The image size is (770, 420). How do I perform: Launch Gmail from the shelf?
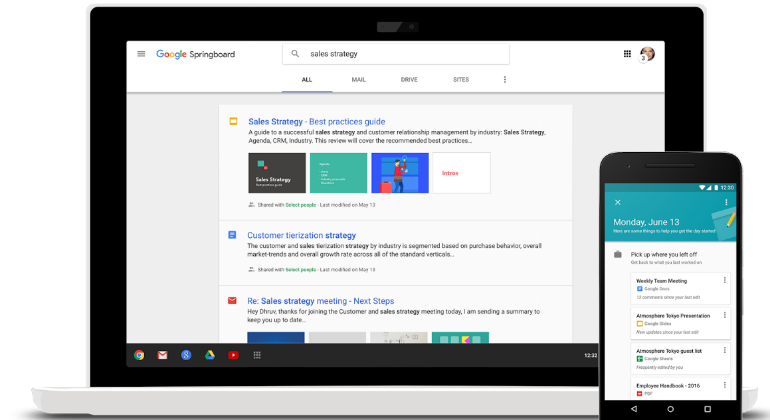(163, 355)
